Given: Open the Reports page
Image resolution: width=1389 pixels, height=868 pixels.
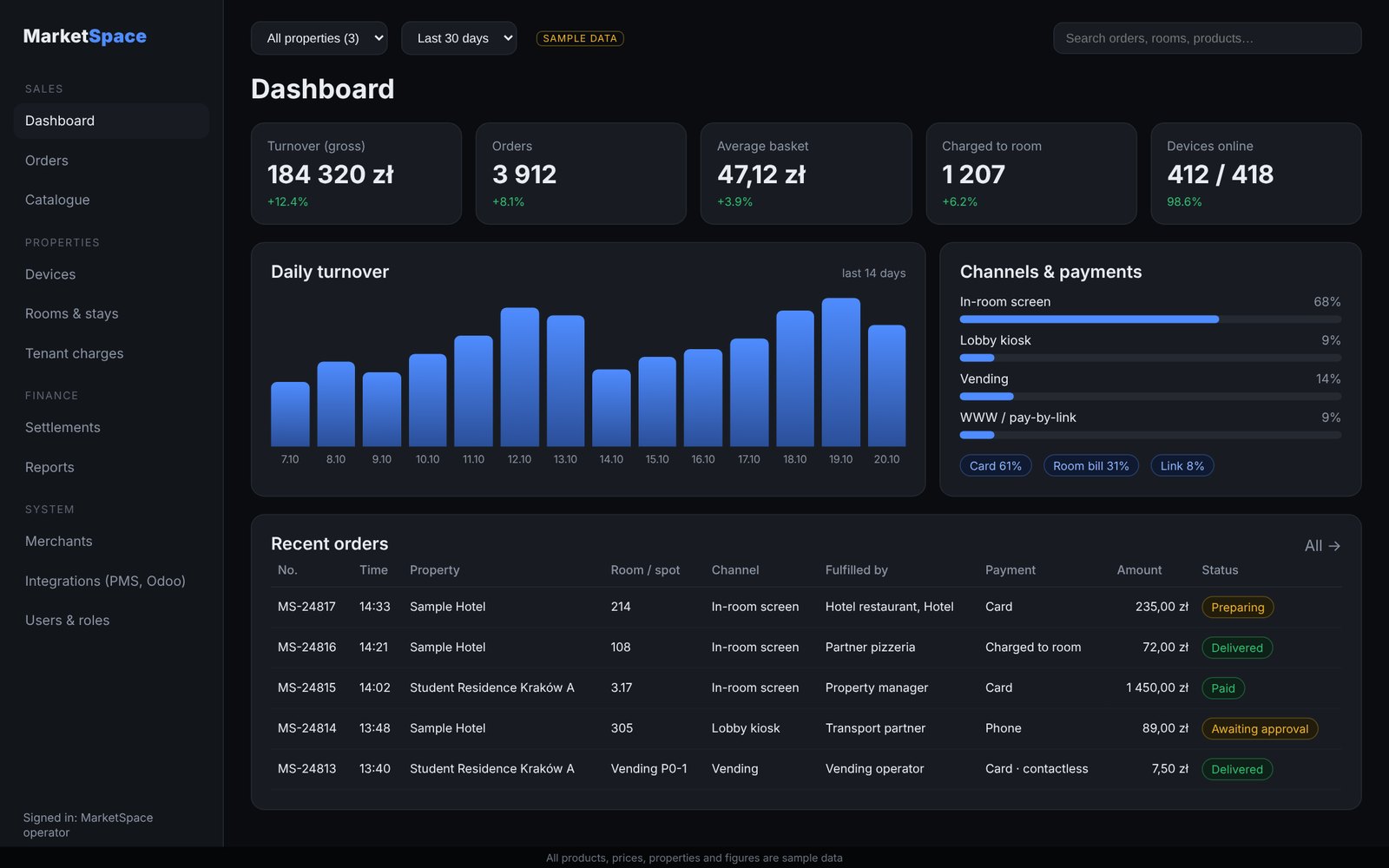Looking at the screenshot, I should pyautogui.click(x=111, y=467).
